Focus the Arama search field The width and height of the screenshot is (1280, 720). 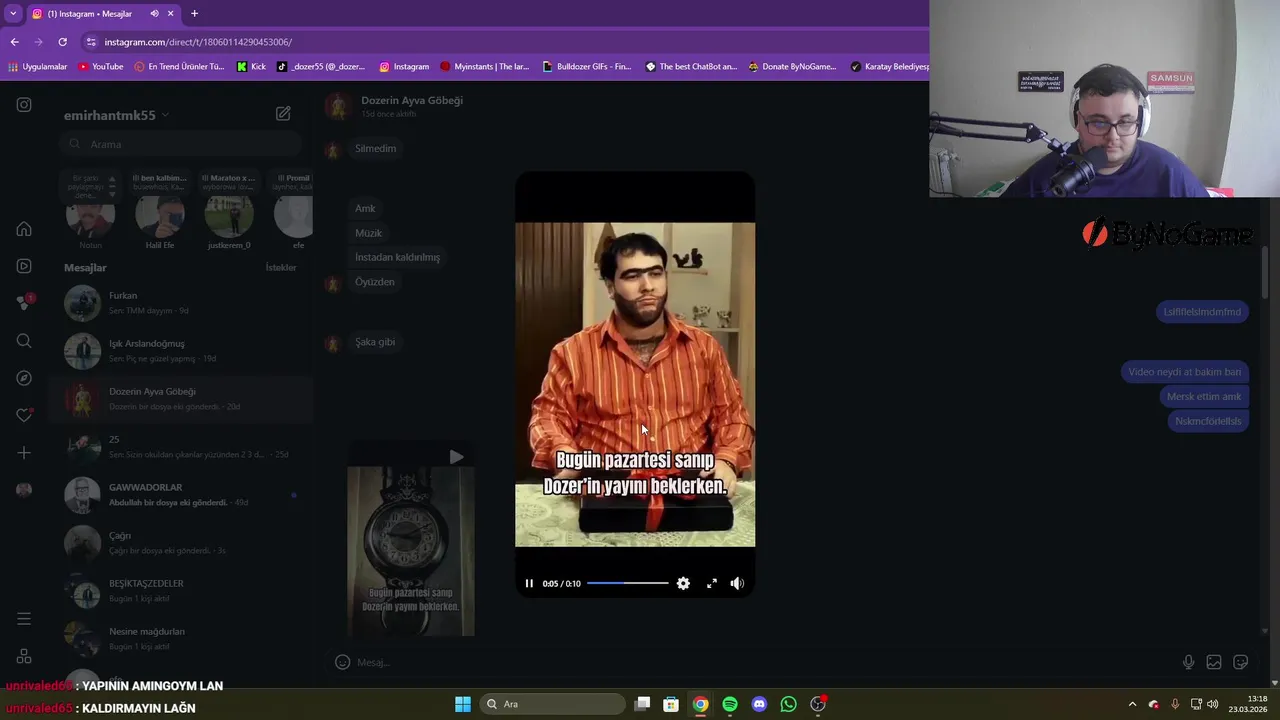[x=180, y=144]
